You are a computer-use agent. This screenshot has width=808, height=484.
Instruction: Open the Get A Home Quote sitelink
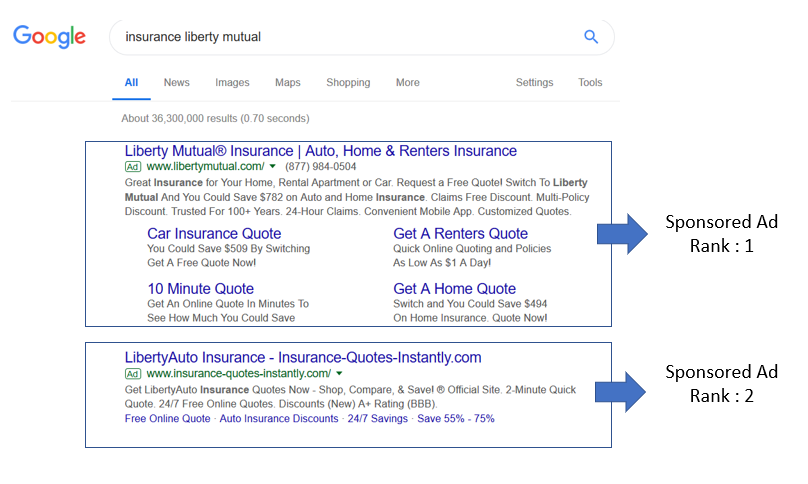(454, 289)
